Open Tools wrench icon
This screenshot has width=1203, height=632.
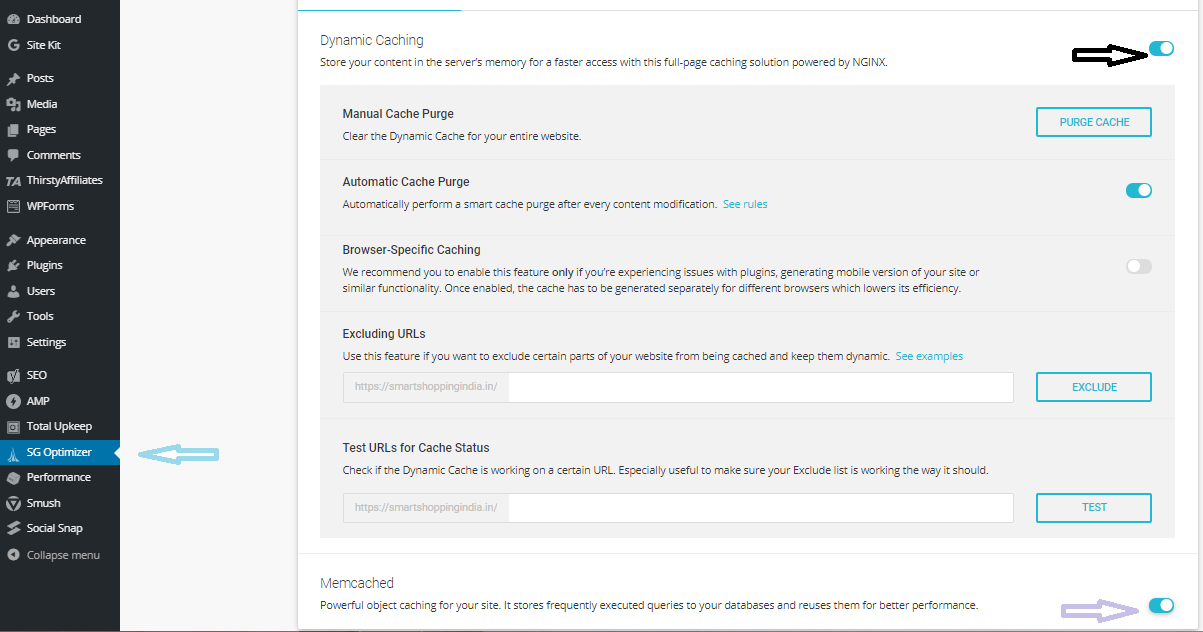(x=13, y=316)
